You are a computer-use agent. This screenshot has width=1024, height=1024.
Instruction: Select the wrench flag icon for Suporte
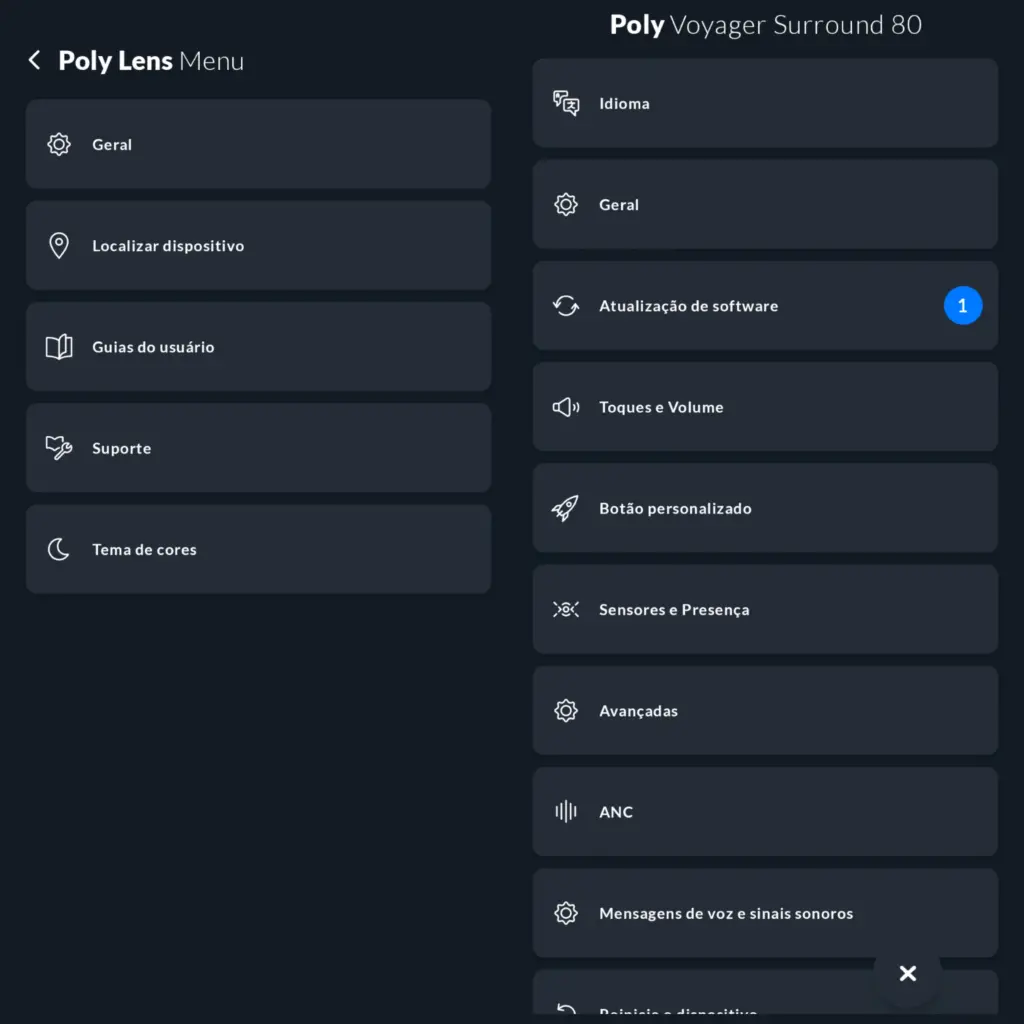tap(59, 448)
